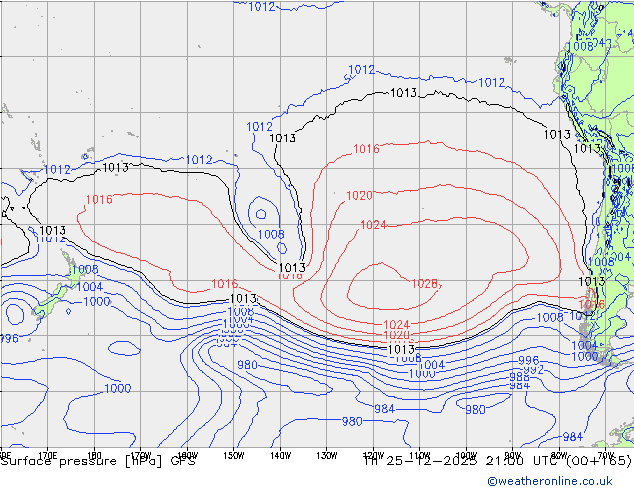Click the 980 label near 130W at the bottom

(352, 421)
